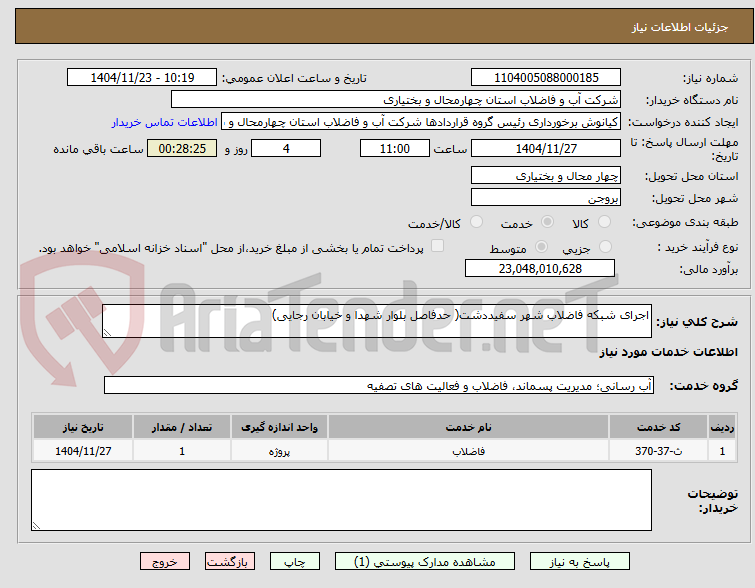Viewport: 755px width, 588px height.
Task: Click the resize grip of the description textarea
Action: (x=107, y=333)
